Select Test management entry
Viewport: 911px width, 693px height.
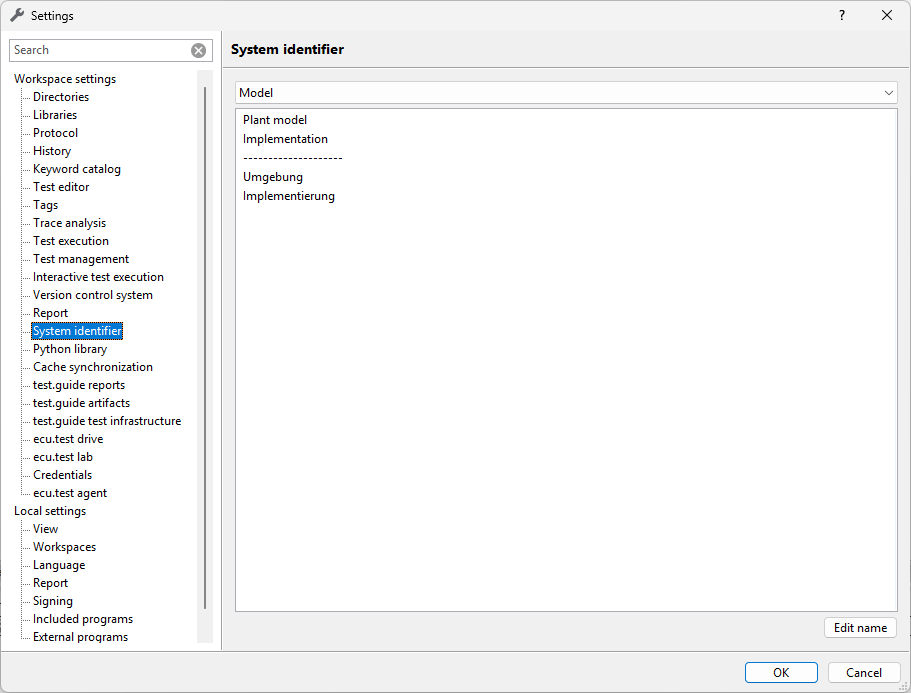(x=81, y=259)
